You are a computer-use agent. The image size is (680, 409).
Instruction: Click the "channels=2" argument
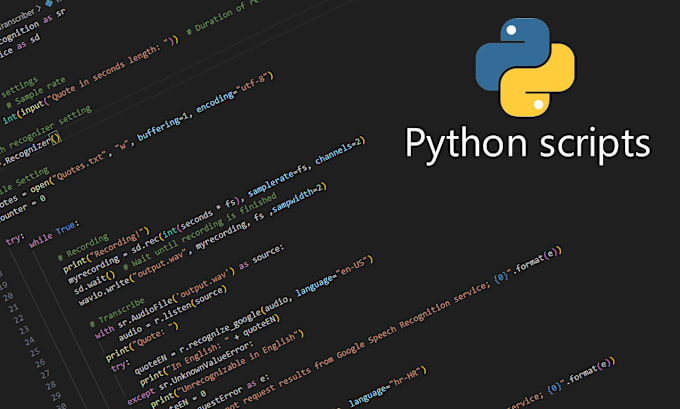pyautogui.click(x=340, y=151)
